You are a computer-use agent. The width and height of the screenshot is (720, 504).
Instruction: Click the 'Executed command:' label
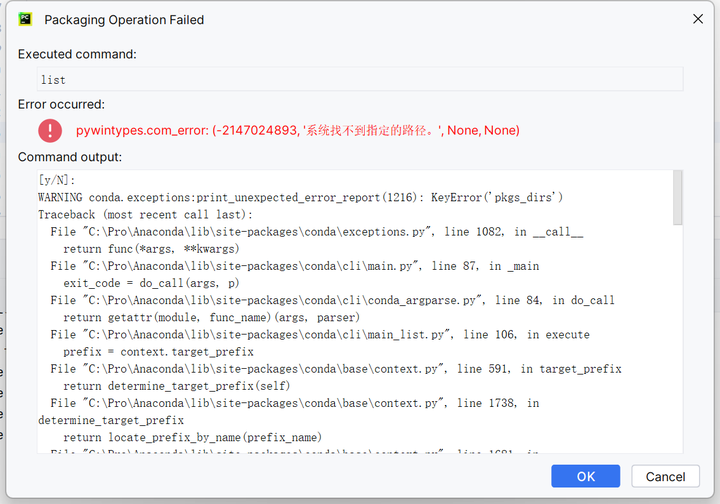[77, 54]
